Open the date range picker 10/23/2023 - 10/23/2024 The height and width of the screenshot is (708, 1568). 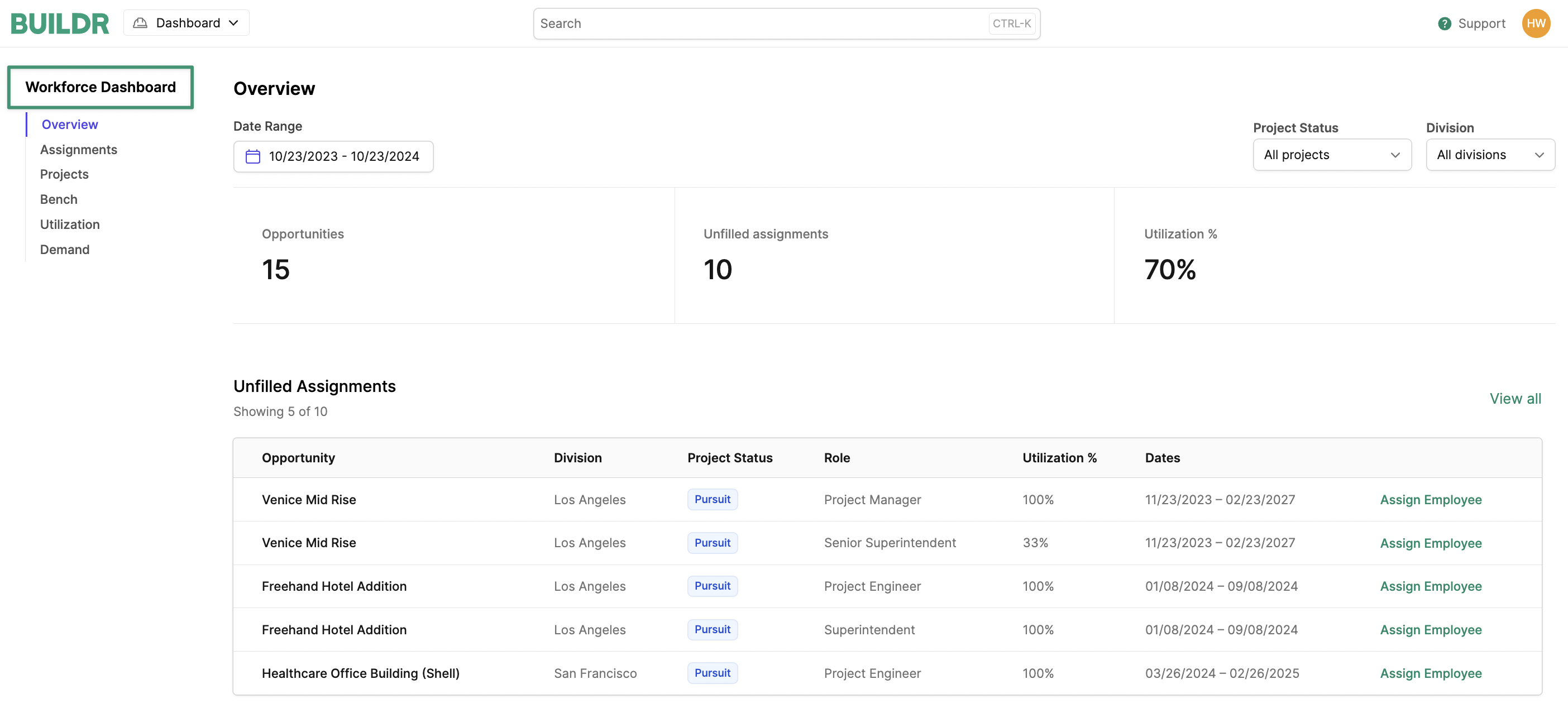tap(333, 156)
